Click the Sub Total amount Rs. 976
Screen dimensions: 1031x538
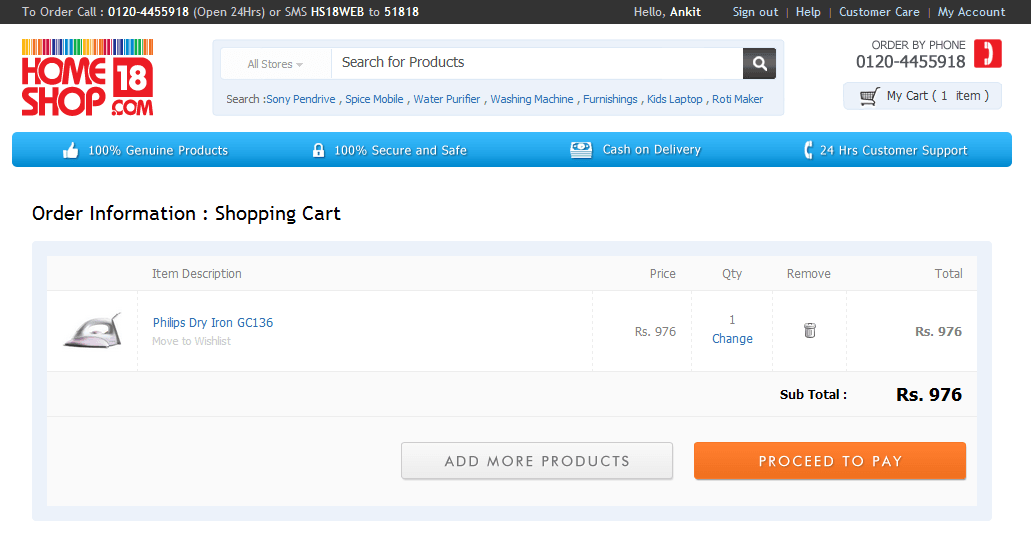click(x=929, y=395)
